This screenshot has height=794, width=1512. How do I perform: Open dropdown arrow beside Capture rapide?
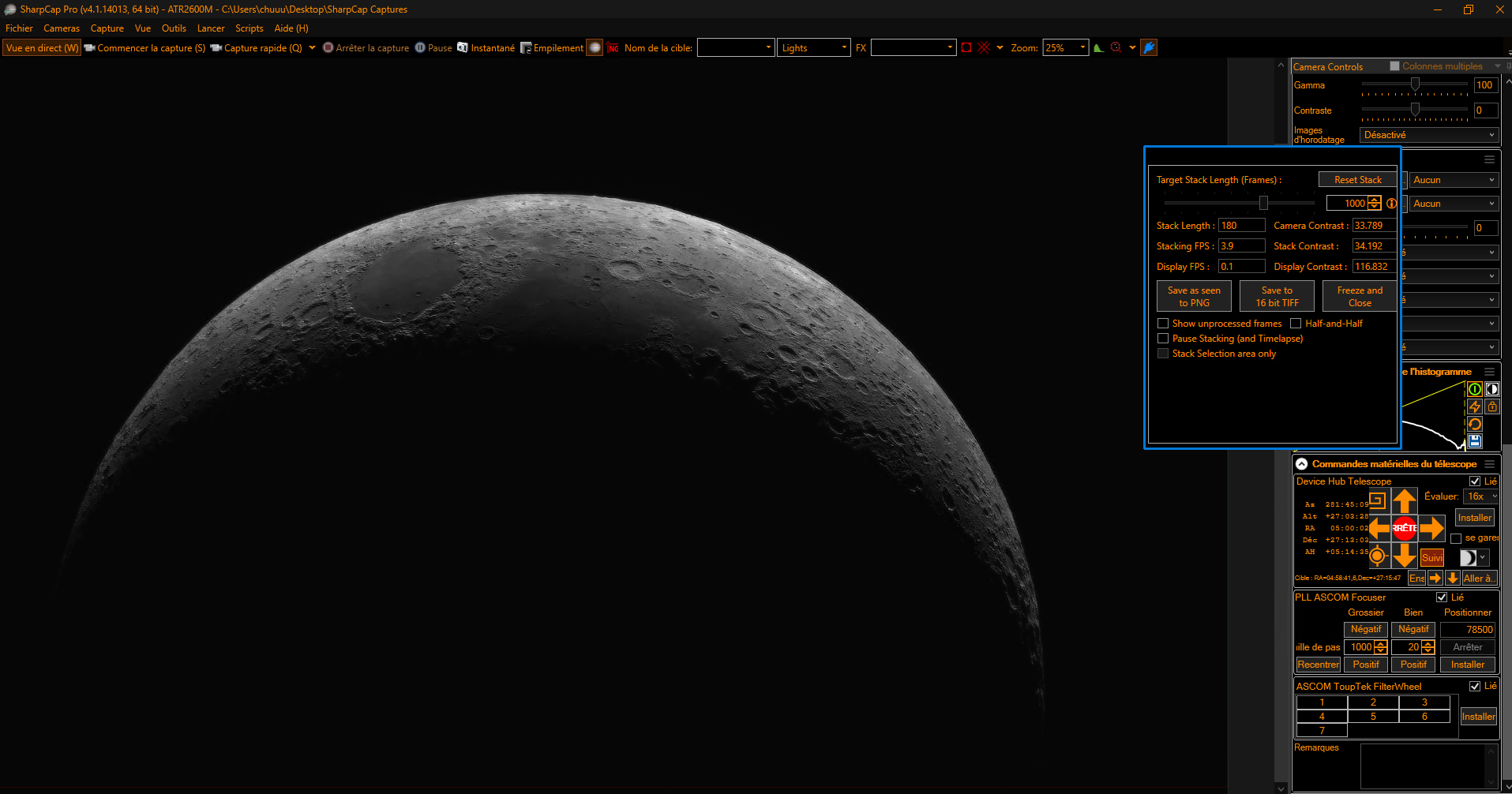[x=313, y=48]
